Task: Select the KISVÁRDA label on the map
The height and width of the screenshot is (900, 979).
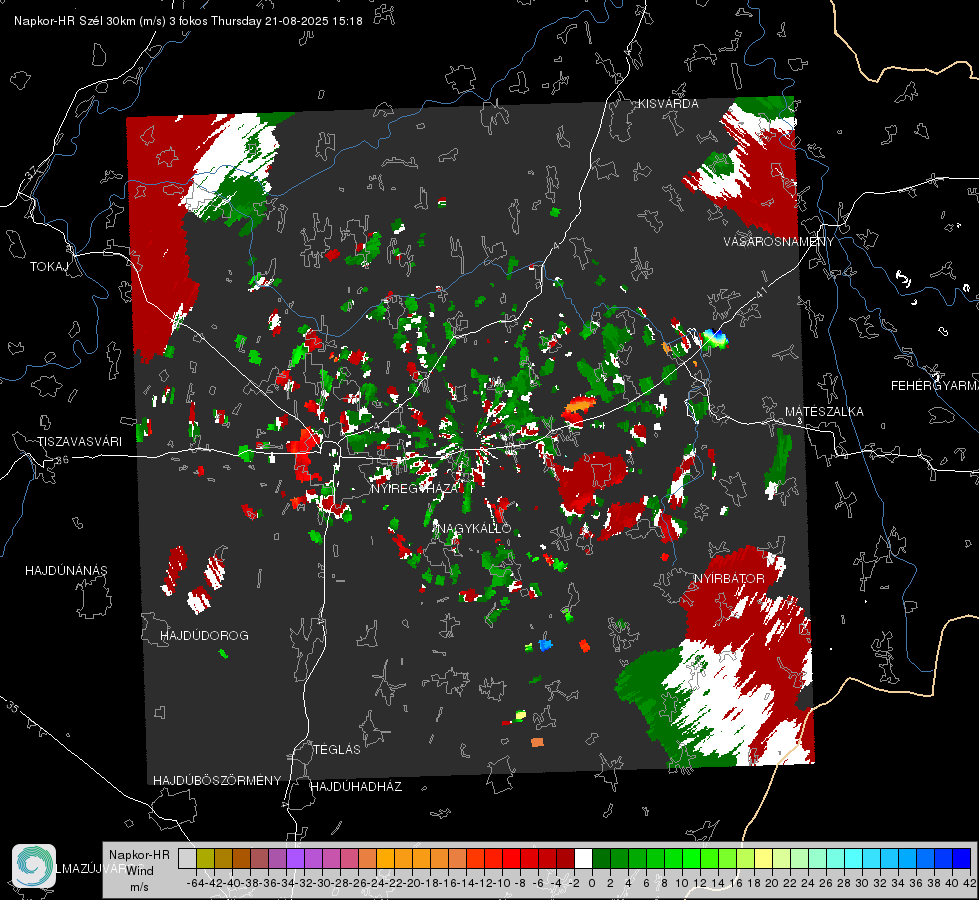Action: tap(668, 104)
